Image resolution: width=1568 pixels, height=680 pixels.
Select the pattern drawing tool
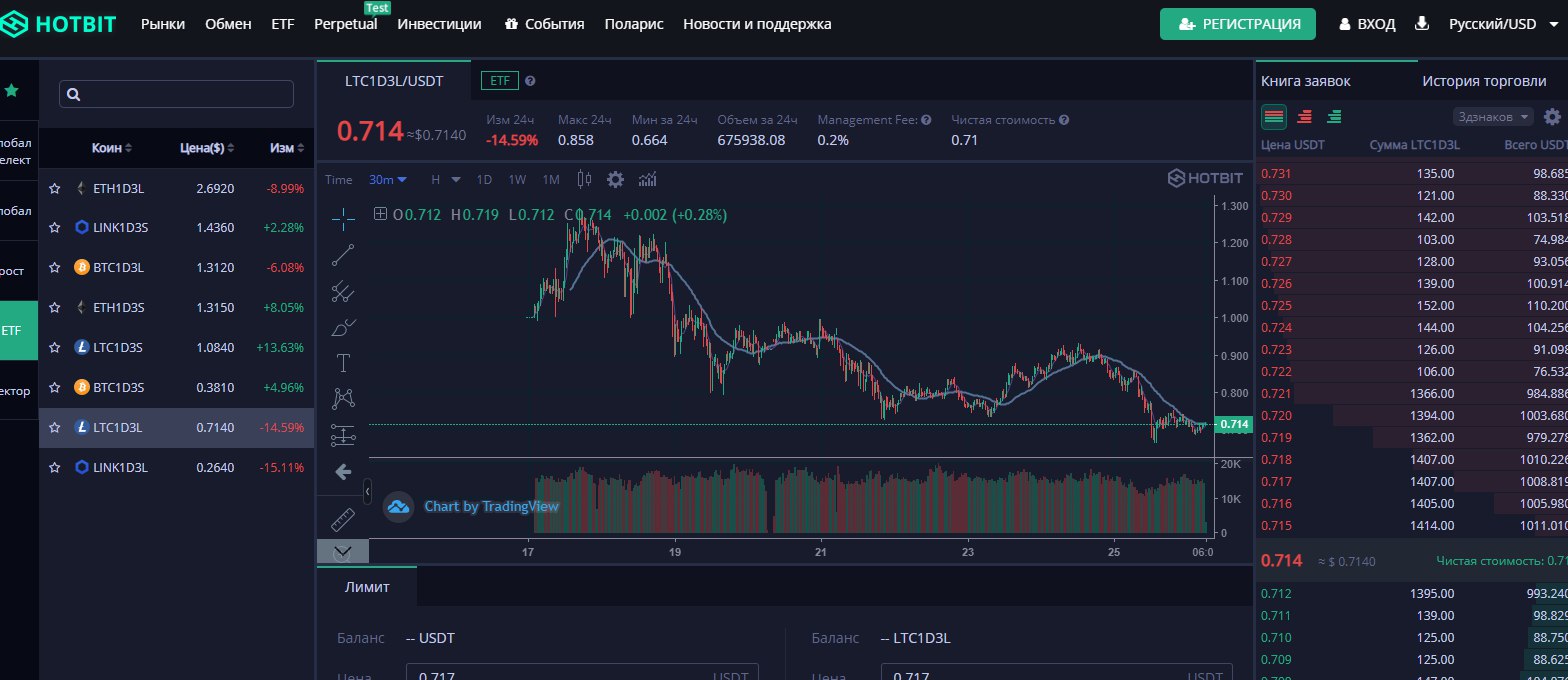point(343,398)
